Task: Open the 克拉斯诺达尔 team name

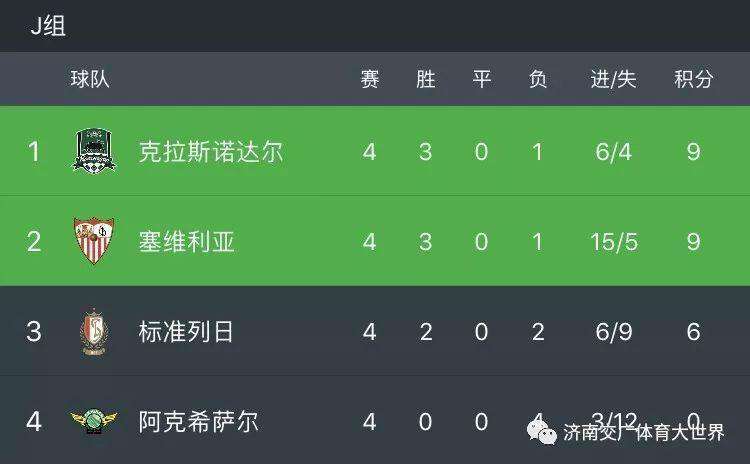Action: (211, 152)
